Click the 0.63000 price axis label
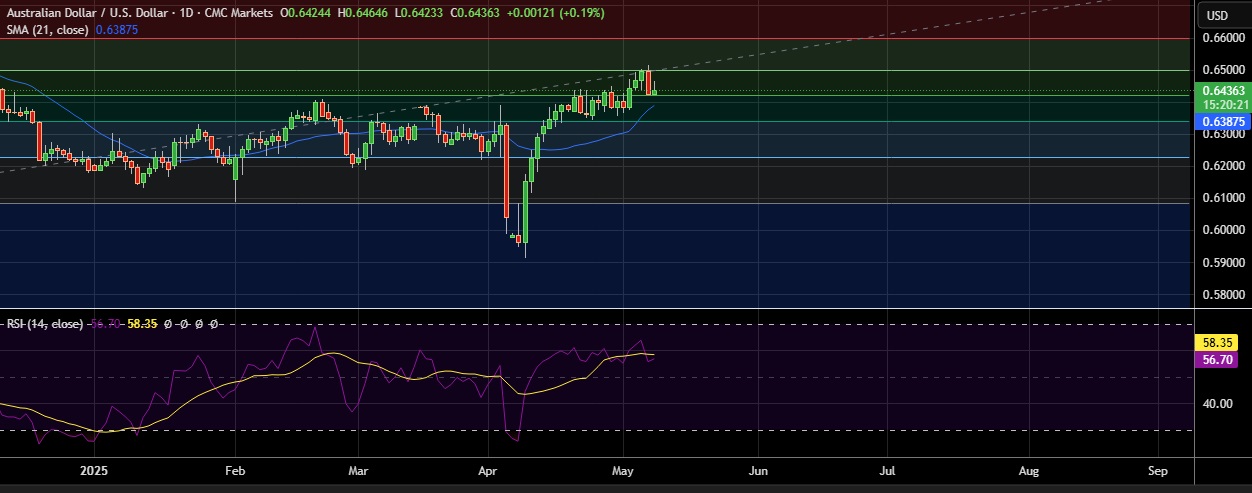 [x=1222, y=134]
